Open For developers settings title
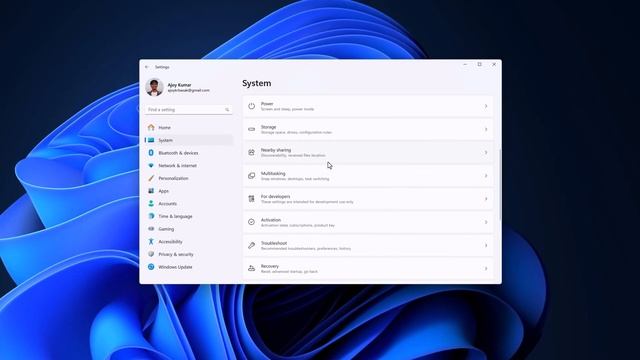The width and height of the screenshot is (640, 360). point(276,196)
